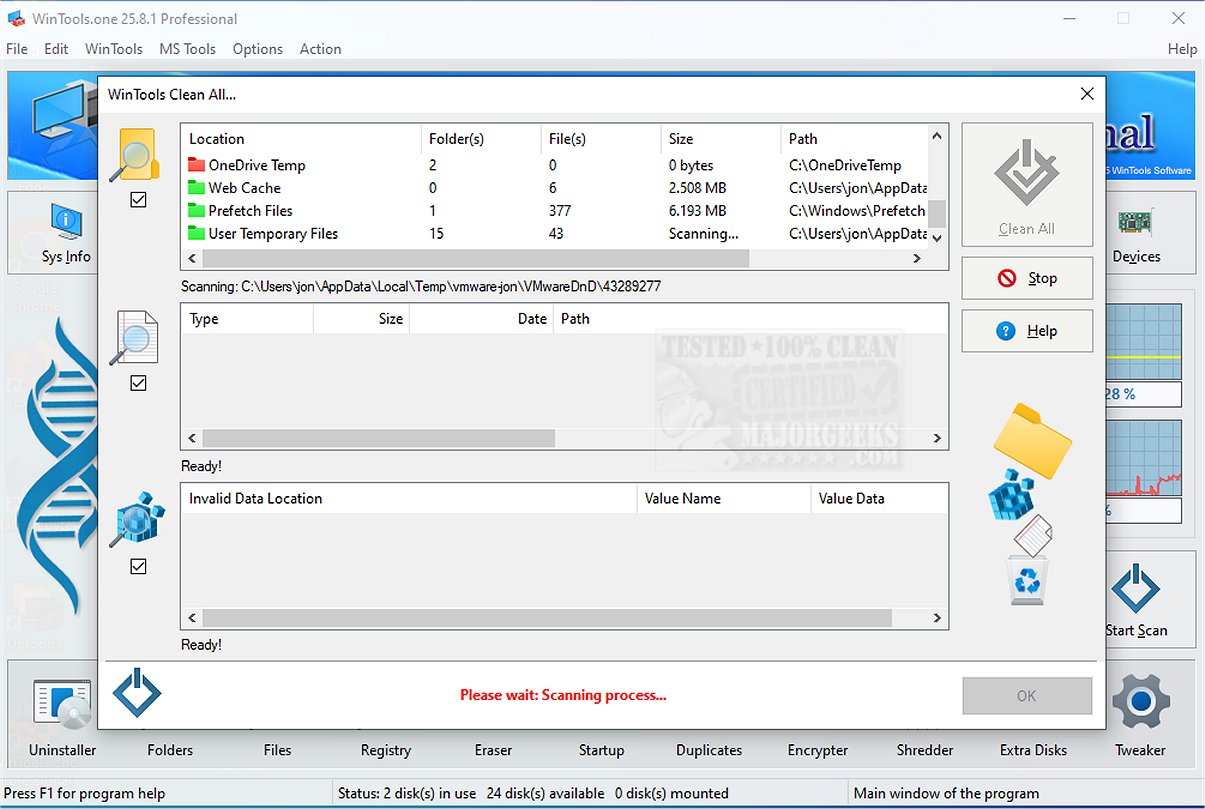This screenshot has height=809, width=1205.
Task: Open the Startup tool
Action: click(x=601, y=750)
